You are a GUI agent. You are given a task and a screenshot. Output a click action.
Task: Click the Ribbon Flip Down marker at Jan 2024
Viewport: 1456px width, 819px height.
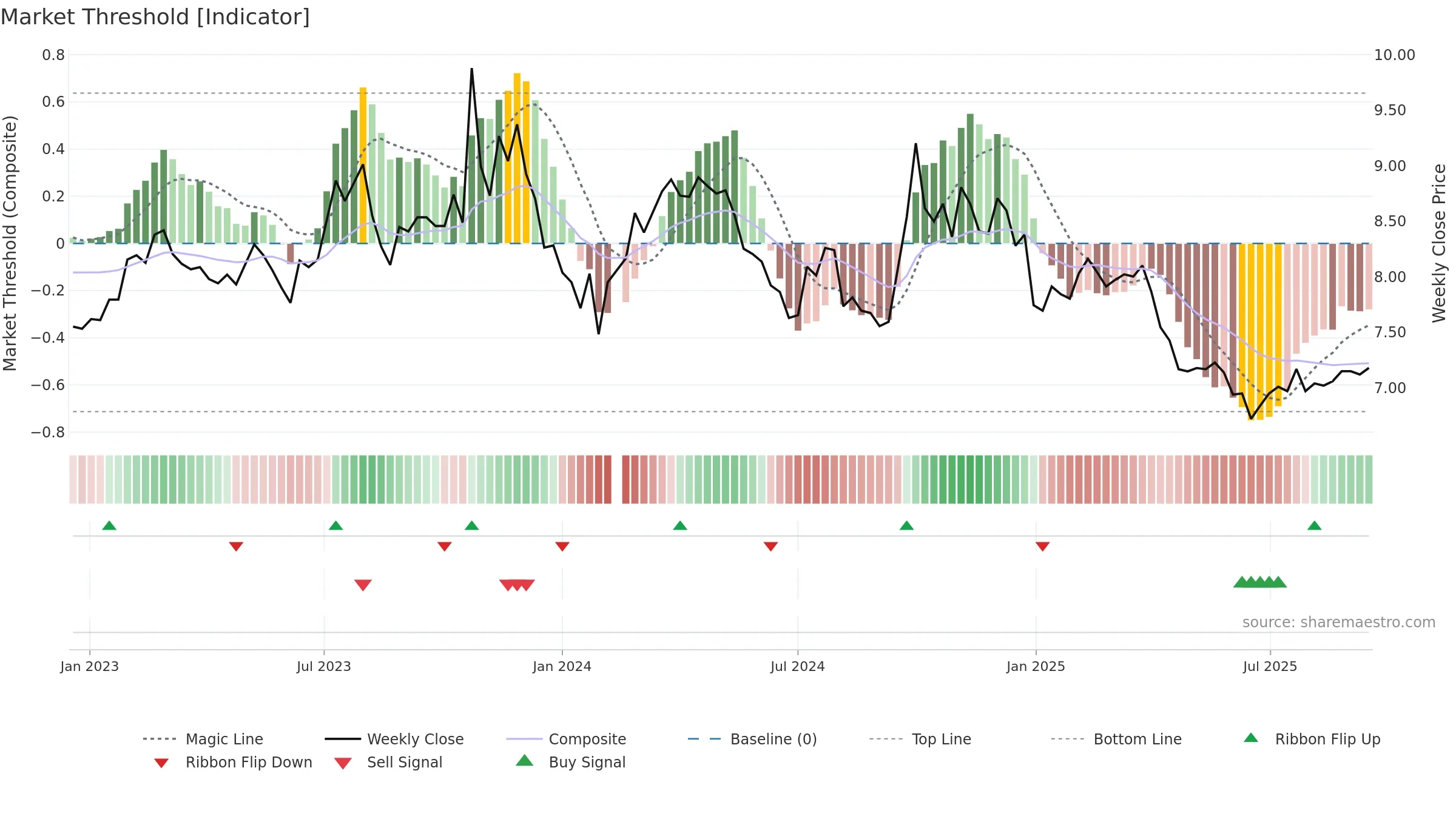tap(562, 547)
